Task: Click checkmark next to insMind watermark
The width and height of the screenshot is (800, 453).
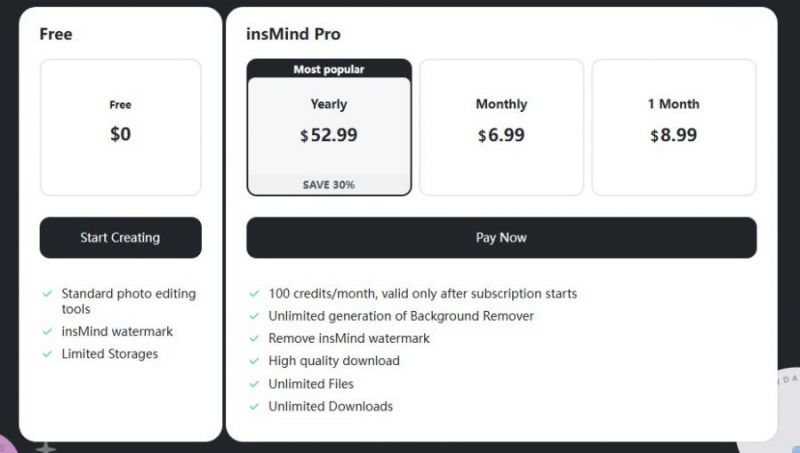Action: pos(47,332)
